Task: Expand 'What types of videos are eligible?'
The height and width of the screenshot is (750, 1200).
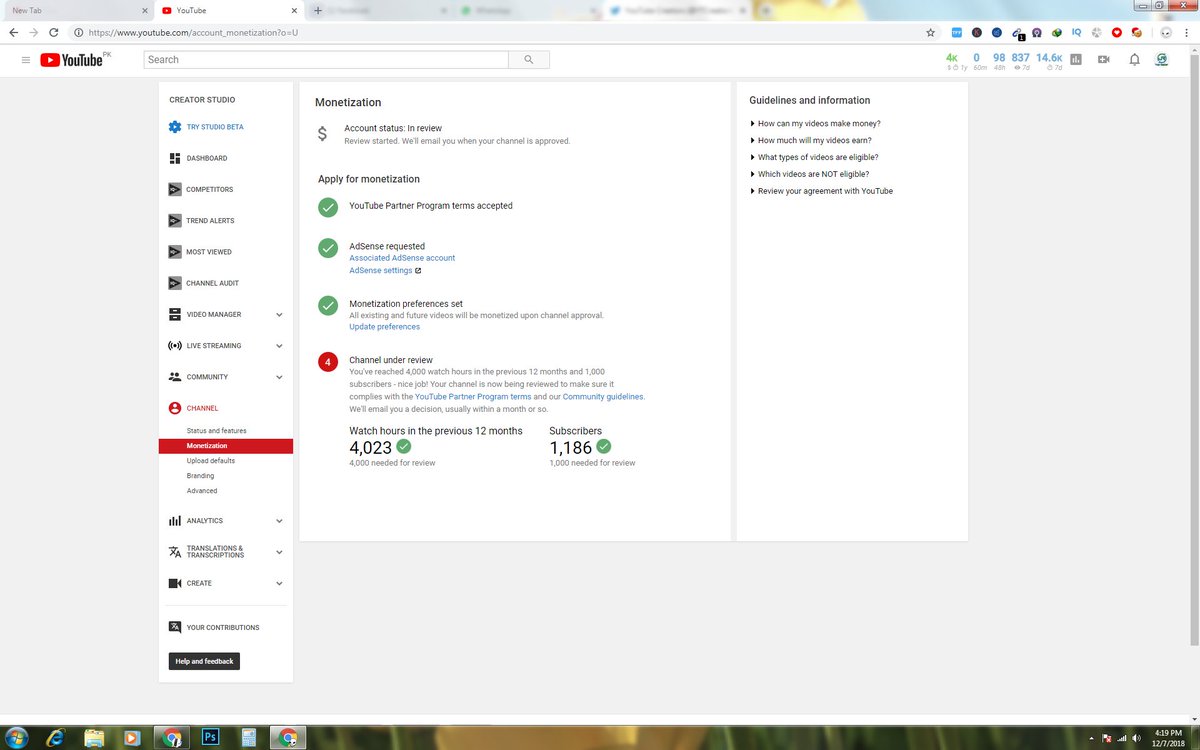Action: click(814, 157)
